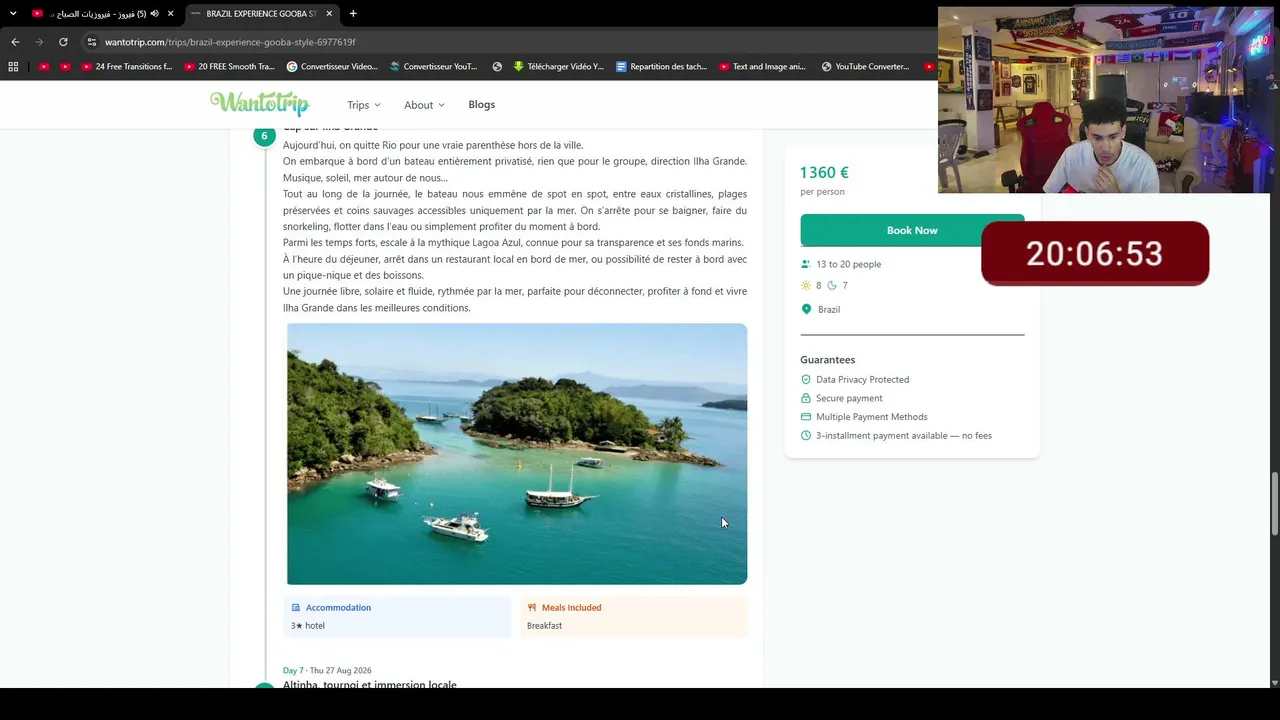
Task: Click the day 6 timeline marker
Action: pyautogui.click(x=264, y=136)
